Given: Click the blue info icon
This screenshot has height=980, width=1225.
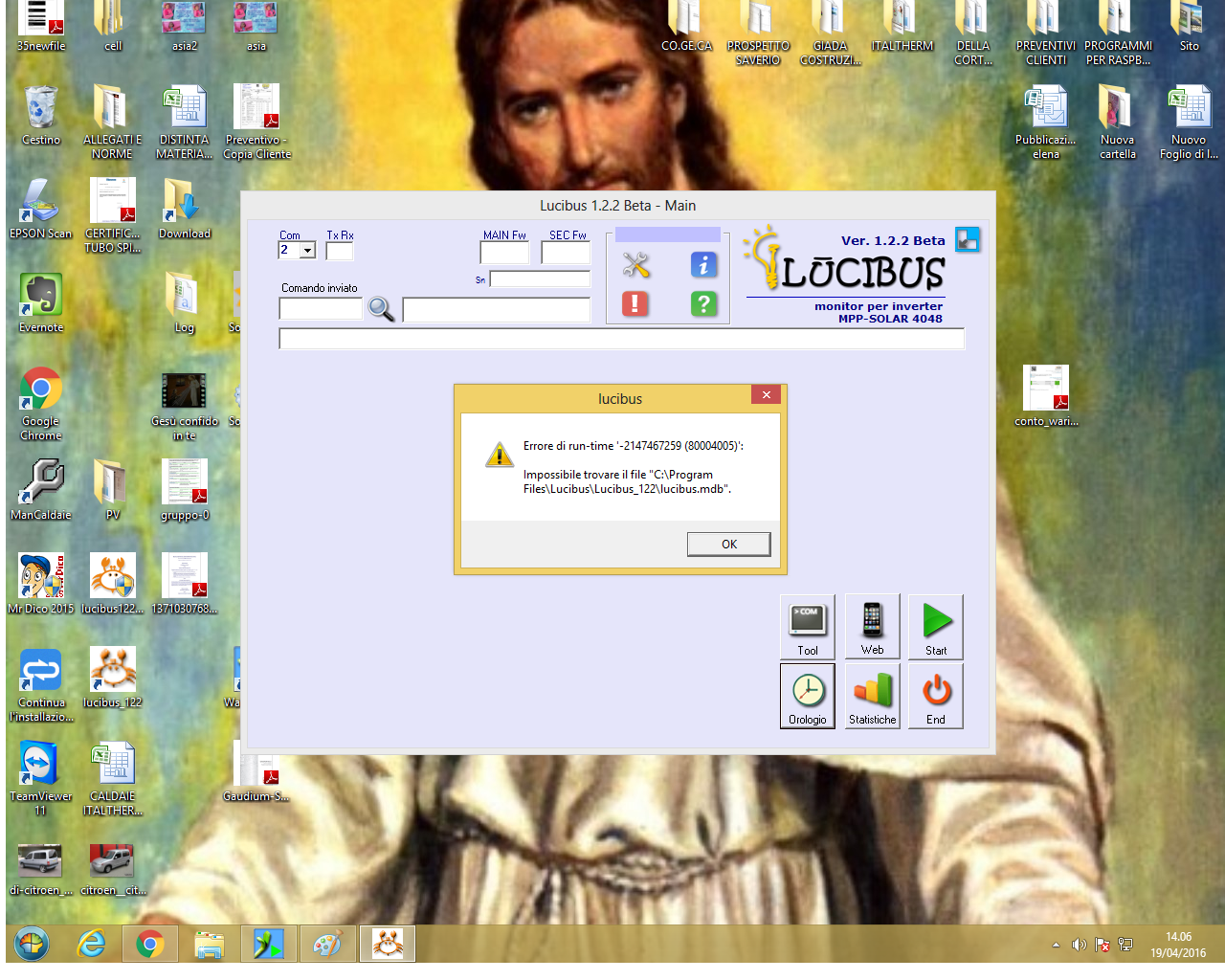Looking at the screenshot, I should point(703,264).
